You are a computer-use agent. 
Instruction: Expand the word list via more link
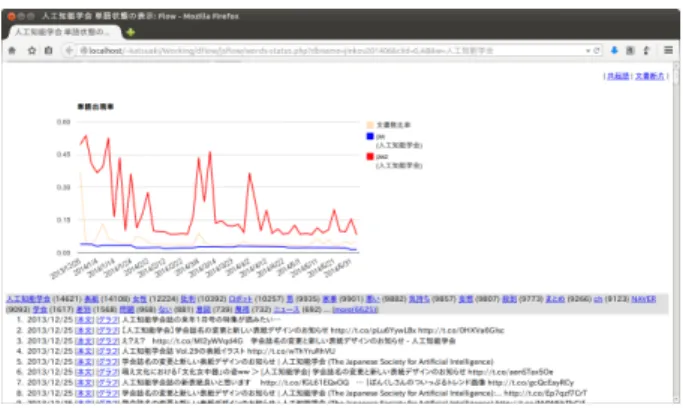coord(355,310)
